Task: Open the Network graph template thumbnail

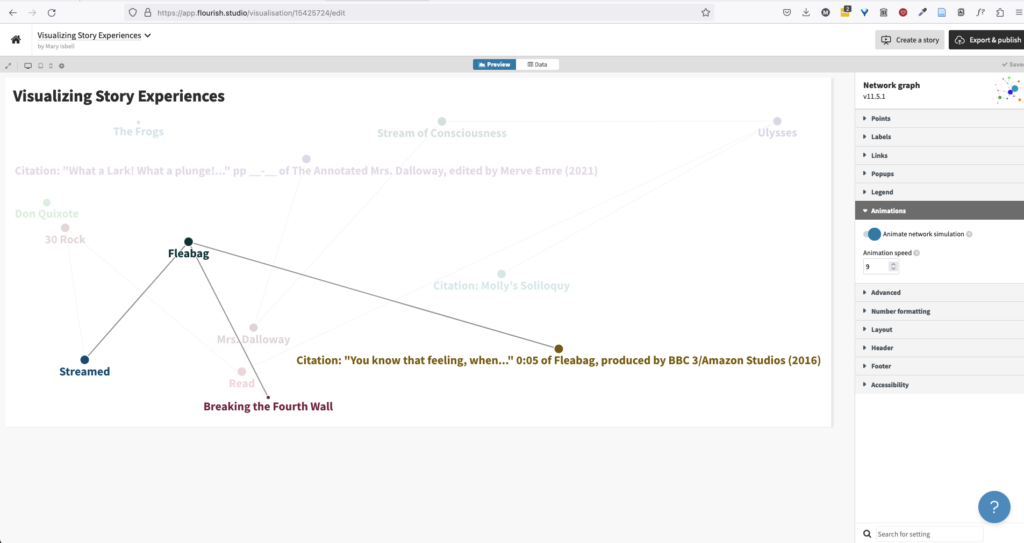Action: click(1008, 90)
